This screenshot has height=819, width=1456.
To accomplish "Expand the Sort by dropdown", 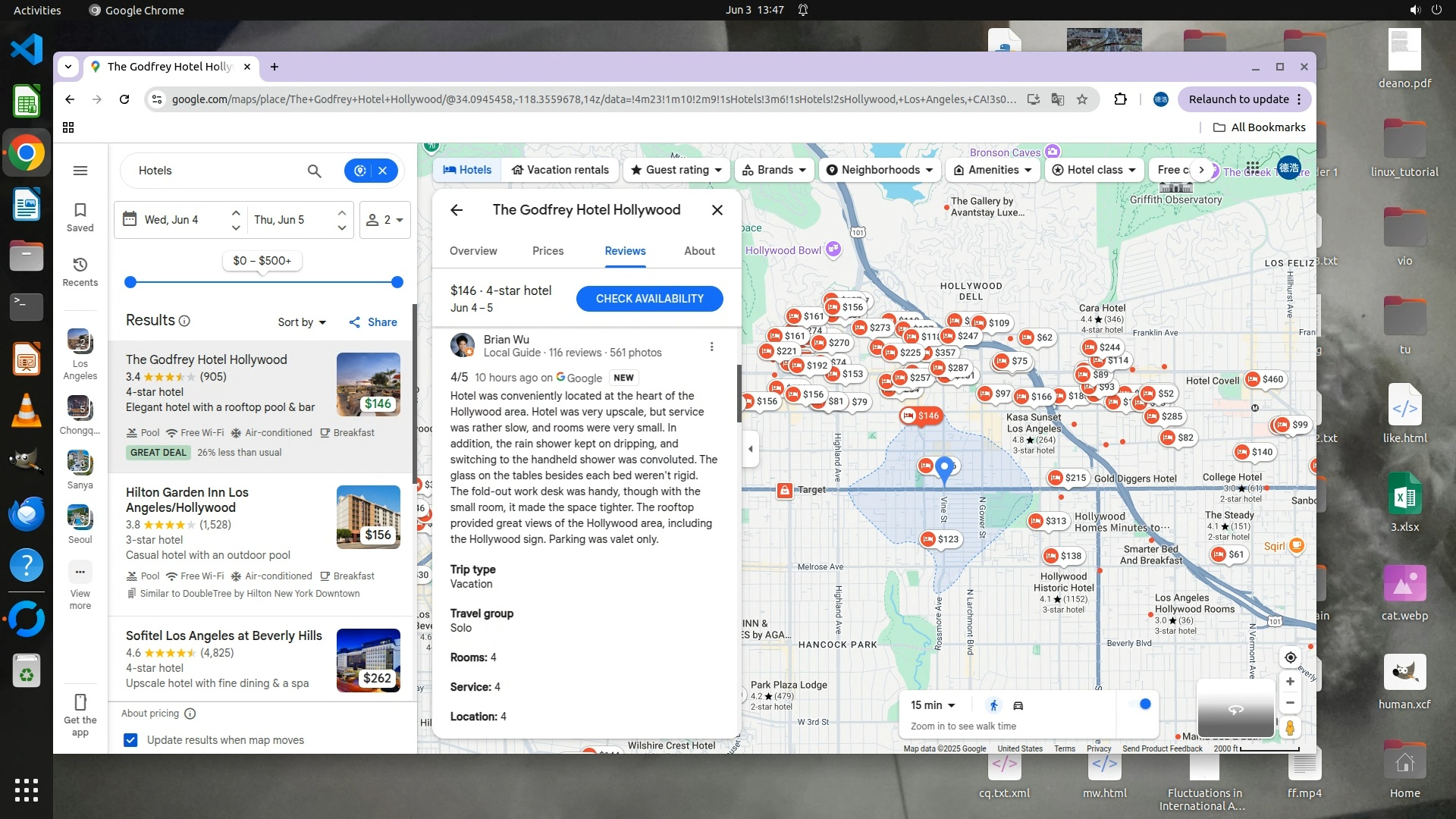I will tap(302, 322).
